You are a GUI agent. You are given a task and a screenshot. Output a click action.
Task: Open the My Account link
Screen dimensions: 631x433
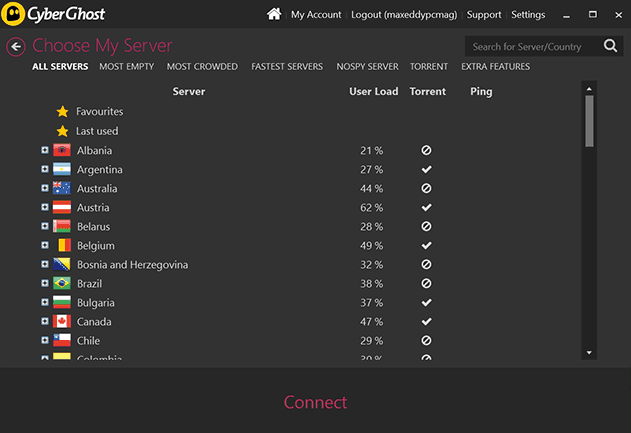tap(316, 15)
